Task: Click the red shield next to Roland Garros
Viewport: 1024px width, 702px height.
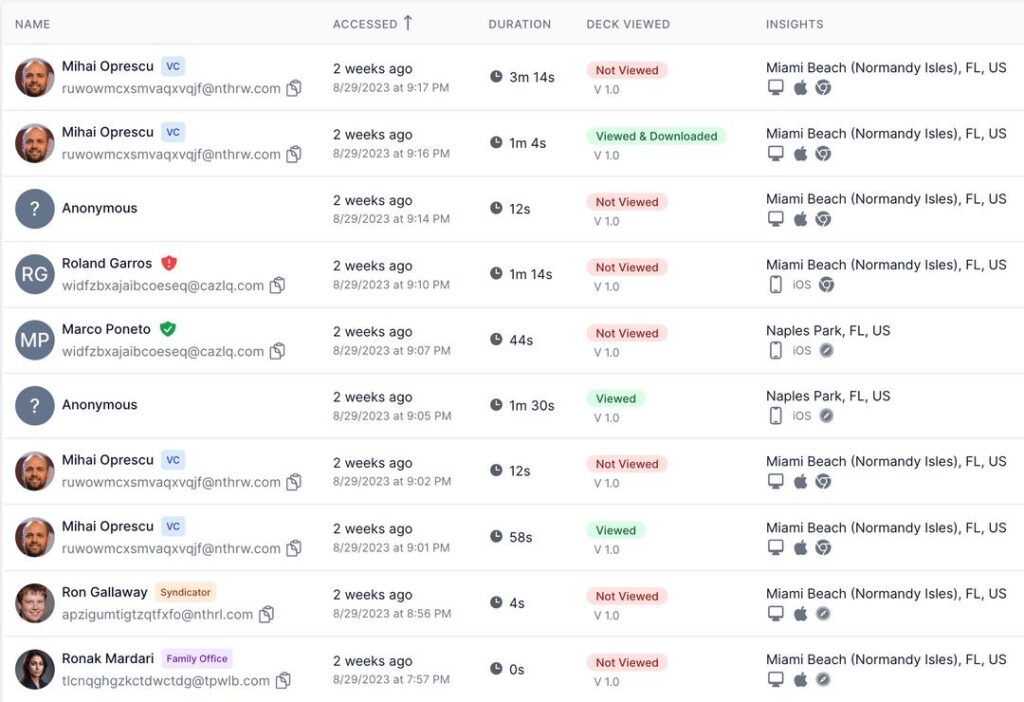Action: (169, 263)
